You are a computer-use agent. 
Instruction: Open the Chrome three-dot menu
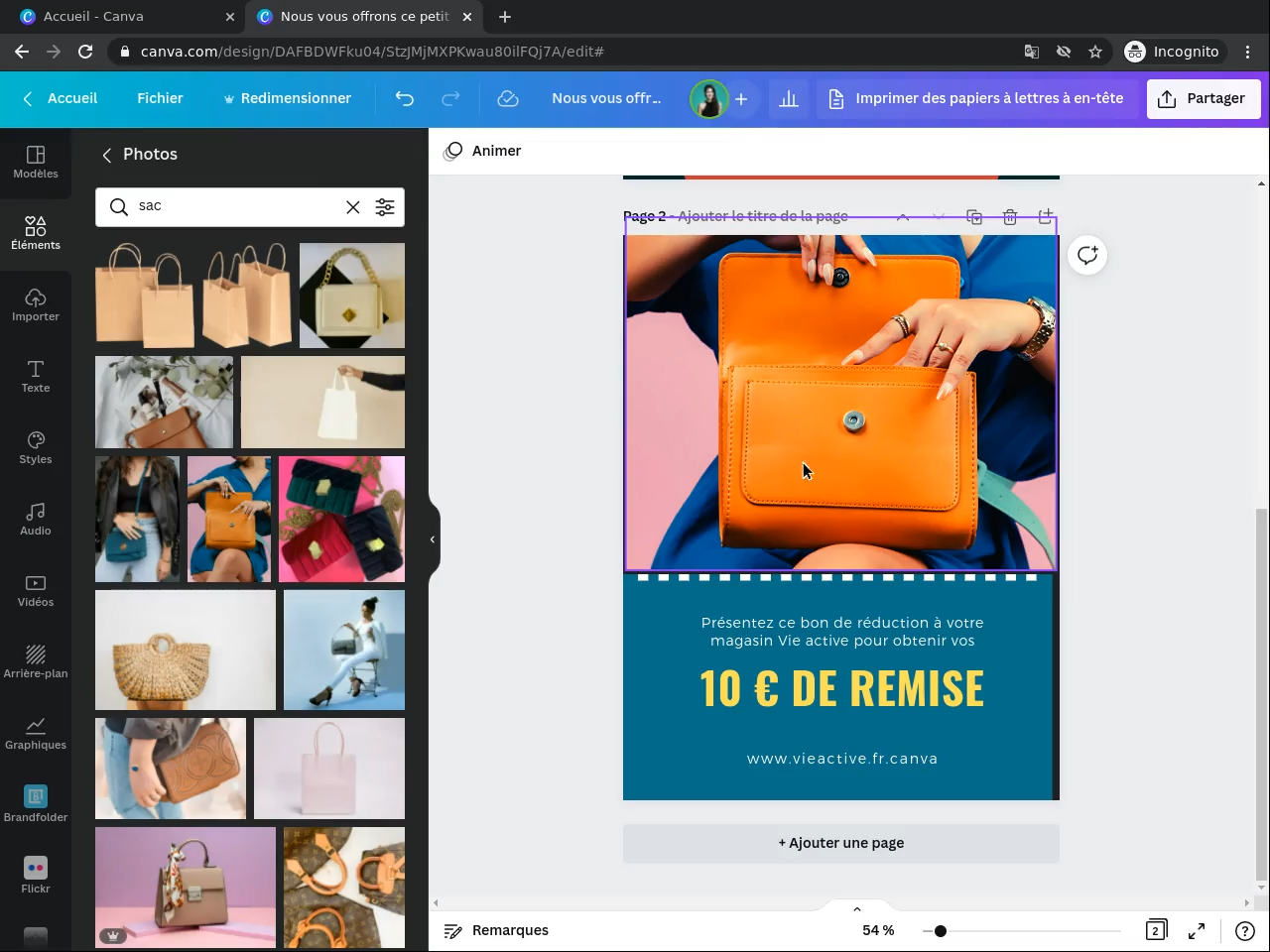1248,52
